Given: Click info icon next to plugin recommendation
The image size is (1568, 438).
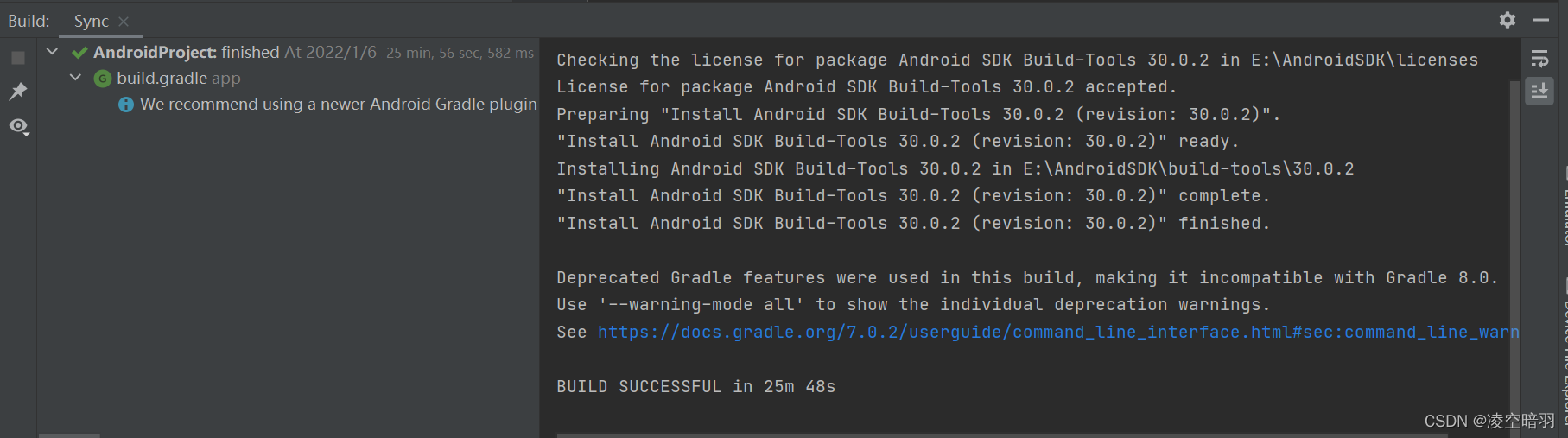Looking at the screenshot, I should click(x=126, y=105).
